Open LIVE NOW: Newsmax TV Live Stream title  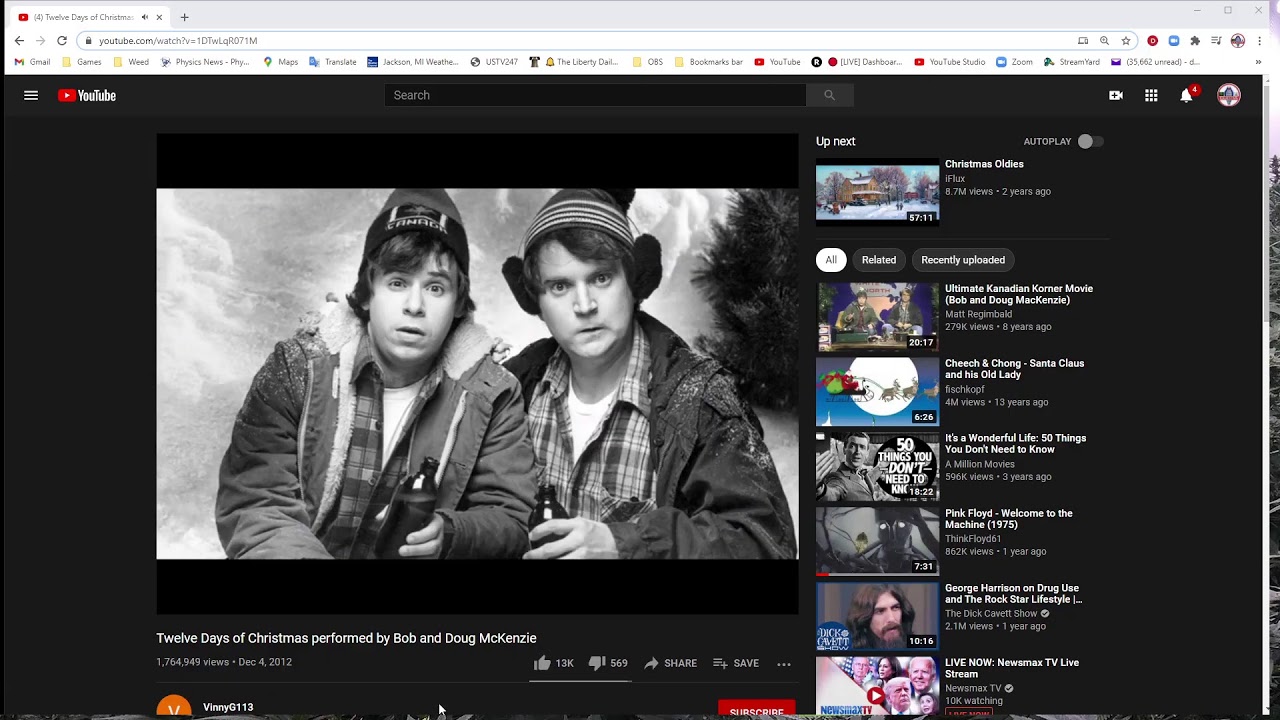click(x=1012, y=668)
